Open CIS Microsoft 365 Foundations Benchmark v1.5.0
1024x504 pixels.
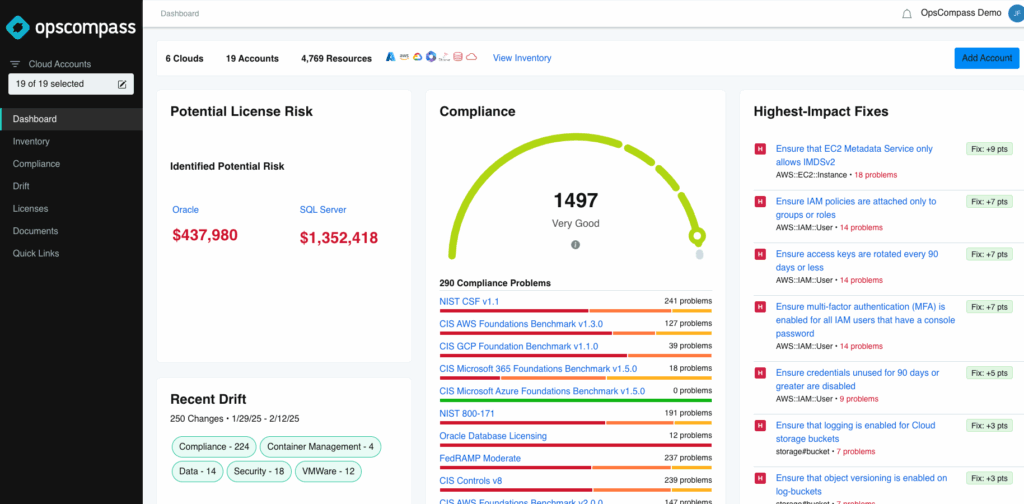538,368
